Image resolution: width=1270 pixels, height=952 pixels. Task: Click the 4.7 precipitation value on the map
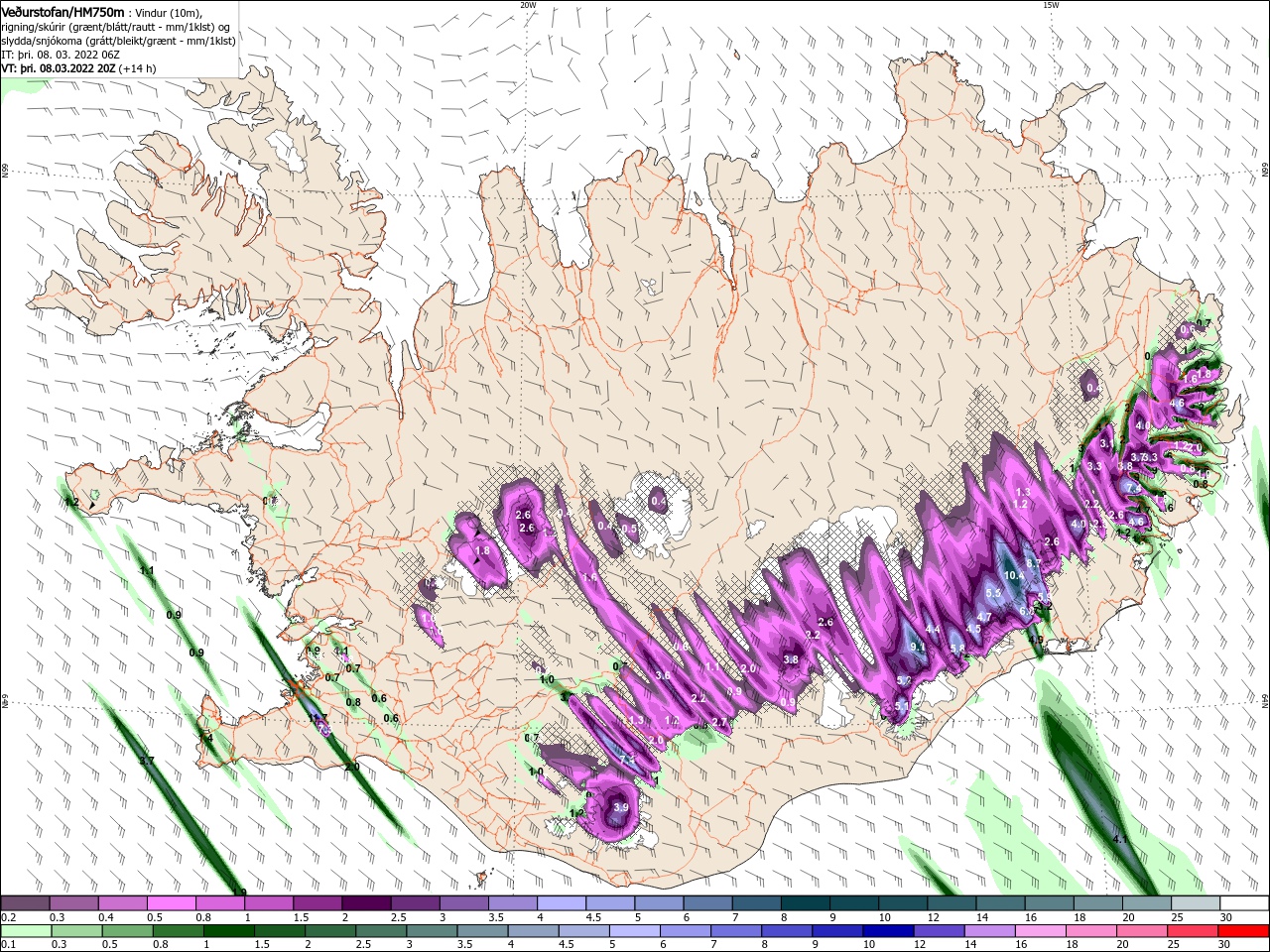[x=984, y=617]
